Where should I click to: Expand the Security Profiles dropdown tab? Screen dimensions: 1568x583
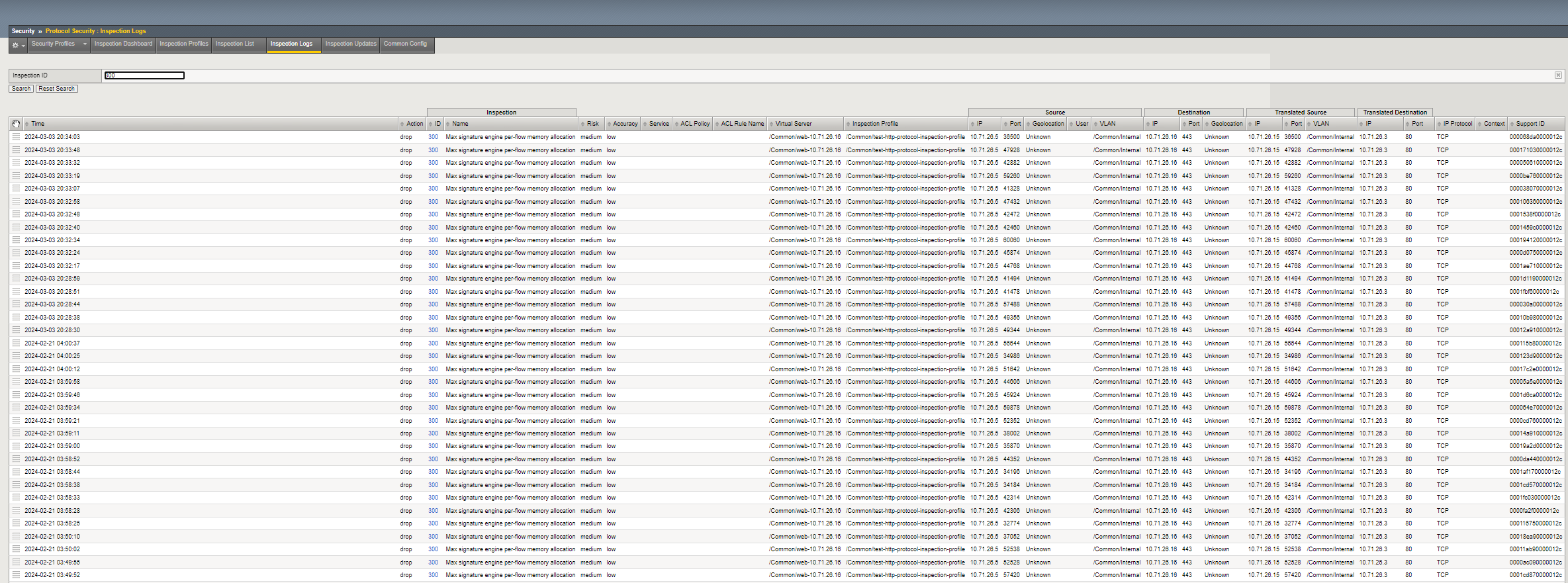pos(59,44)
